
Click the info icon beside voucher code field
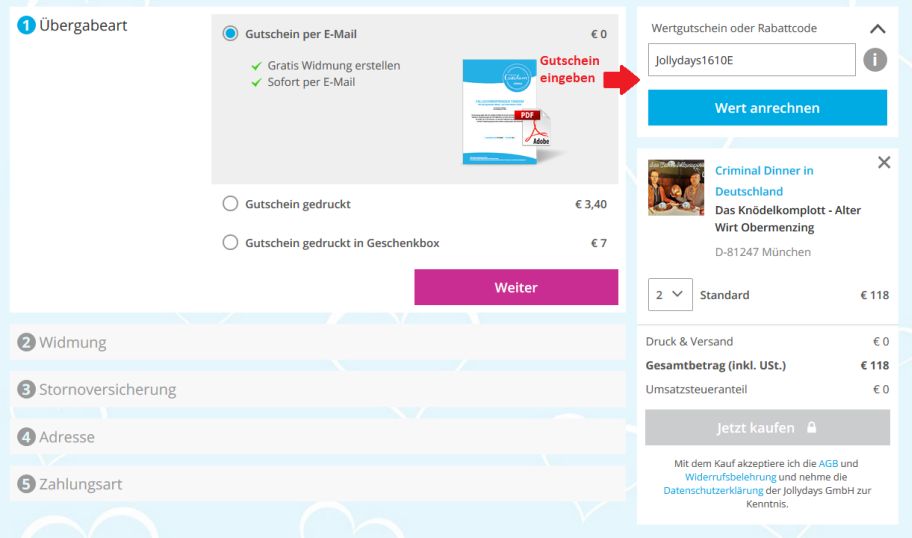875,60
